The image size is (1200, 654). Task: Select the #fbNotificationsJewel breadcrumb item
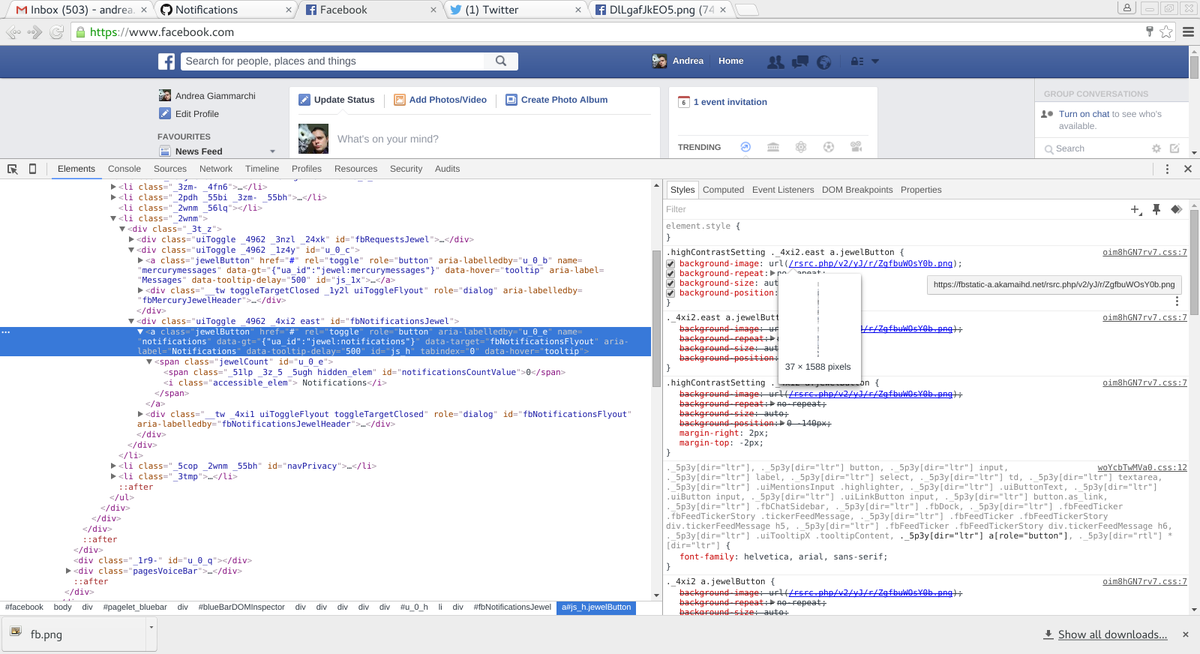[512, 607]
